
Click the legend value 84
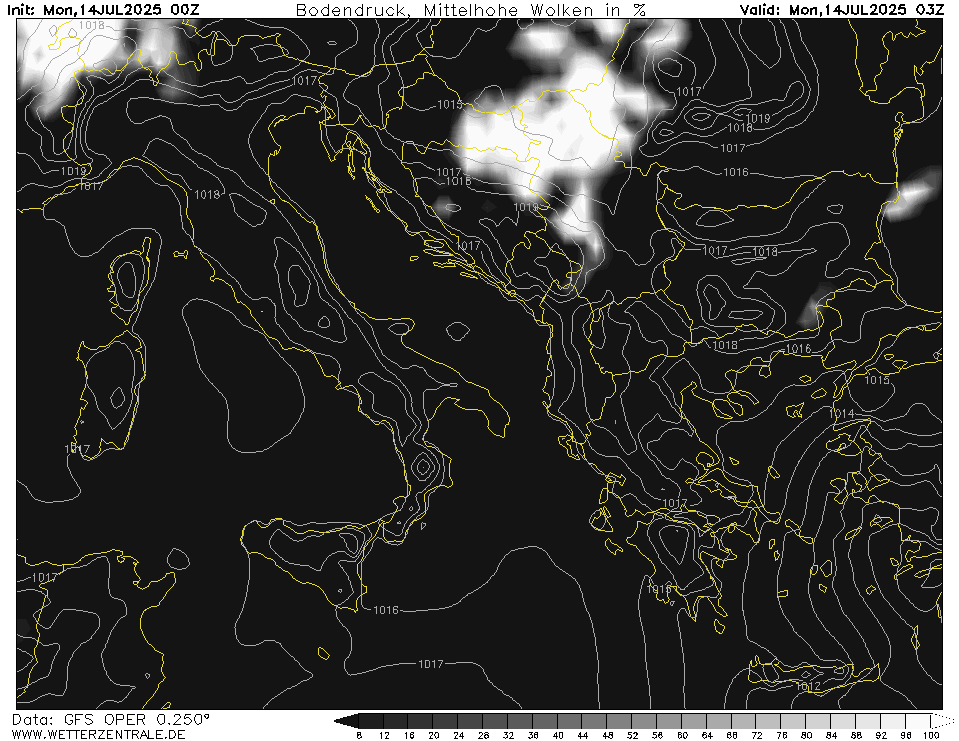coord(832,735)
